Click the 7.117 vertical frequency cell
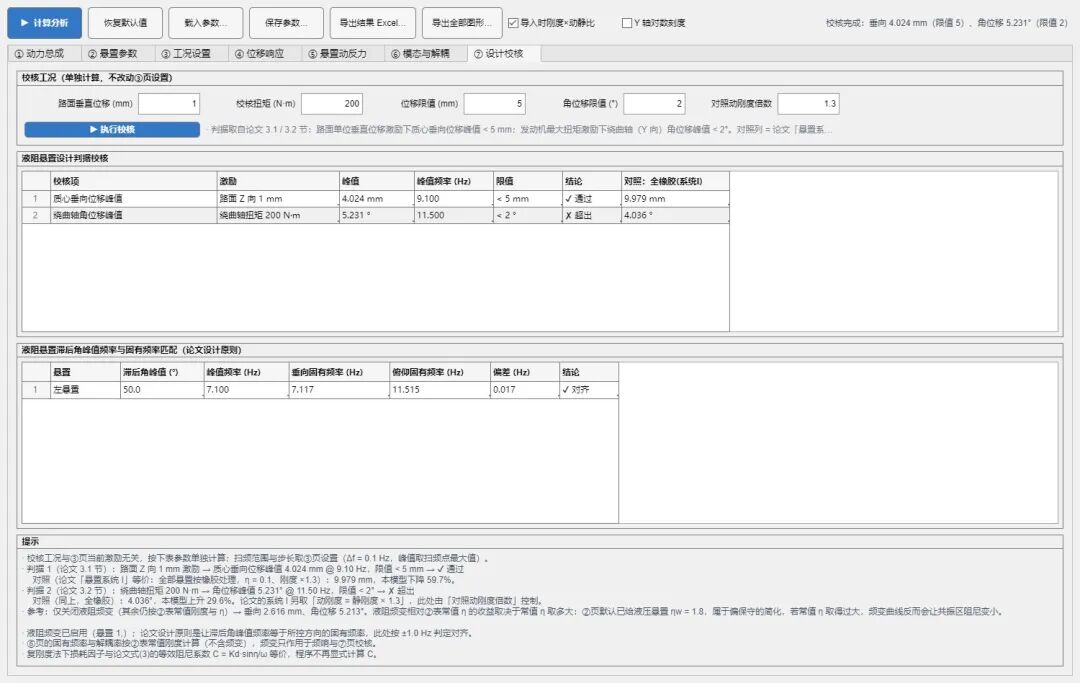Screen dimensions: 1080x683 click(x=339, y=389)
